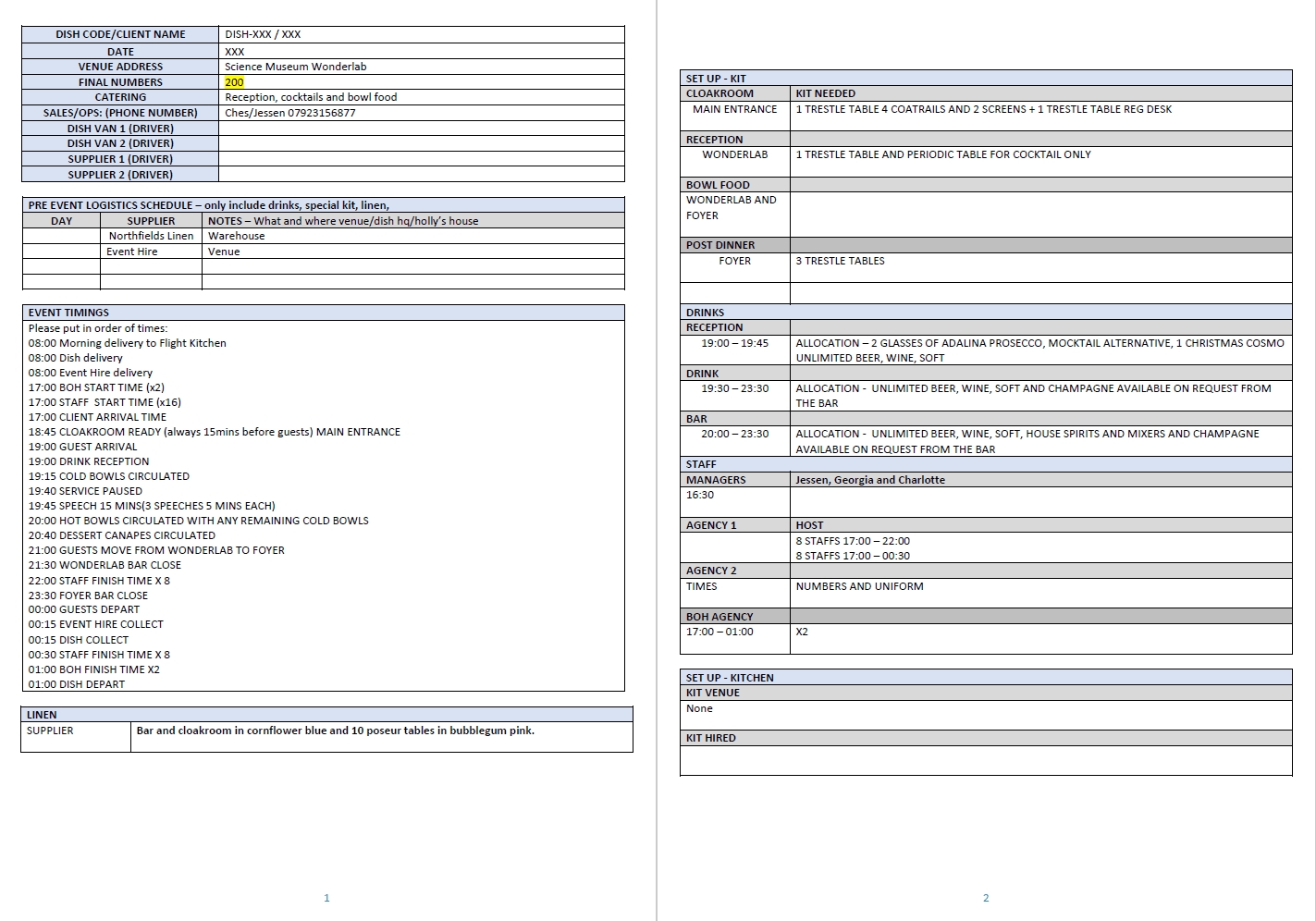Click page number 2 in footer
Screen dimensions: 1316x921
click(986, 898)
